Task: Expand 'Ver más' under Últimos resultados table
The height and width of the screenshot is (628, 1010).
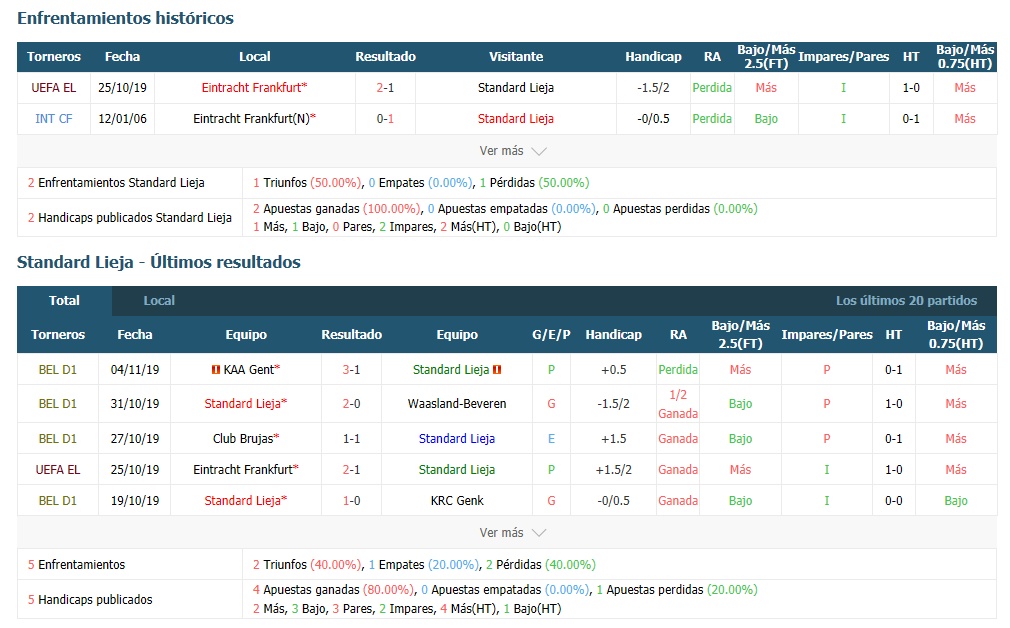Action: (513, 533)
